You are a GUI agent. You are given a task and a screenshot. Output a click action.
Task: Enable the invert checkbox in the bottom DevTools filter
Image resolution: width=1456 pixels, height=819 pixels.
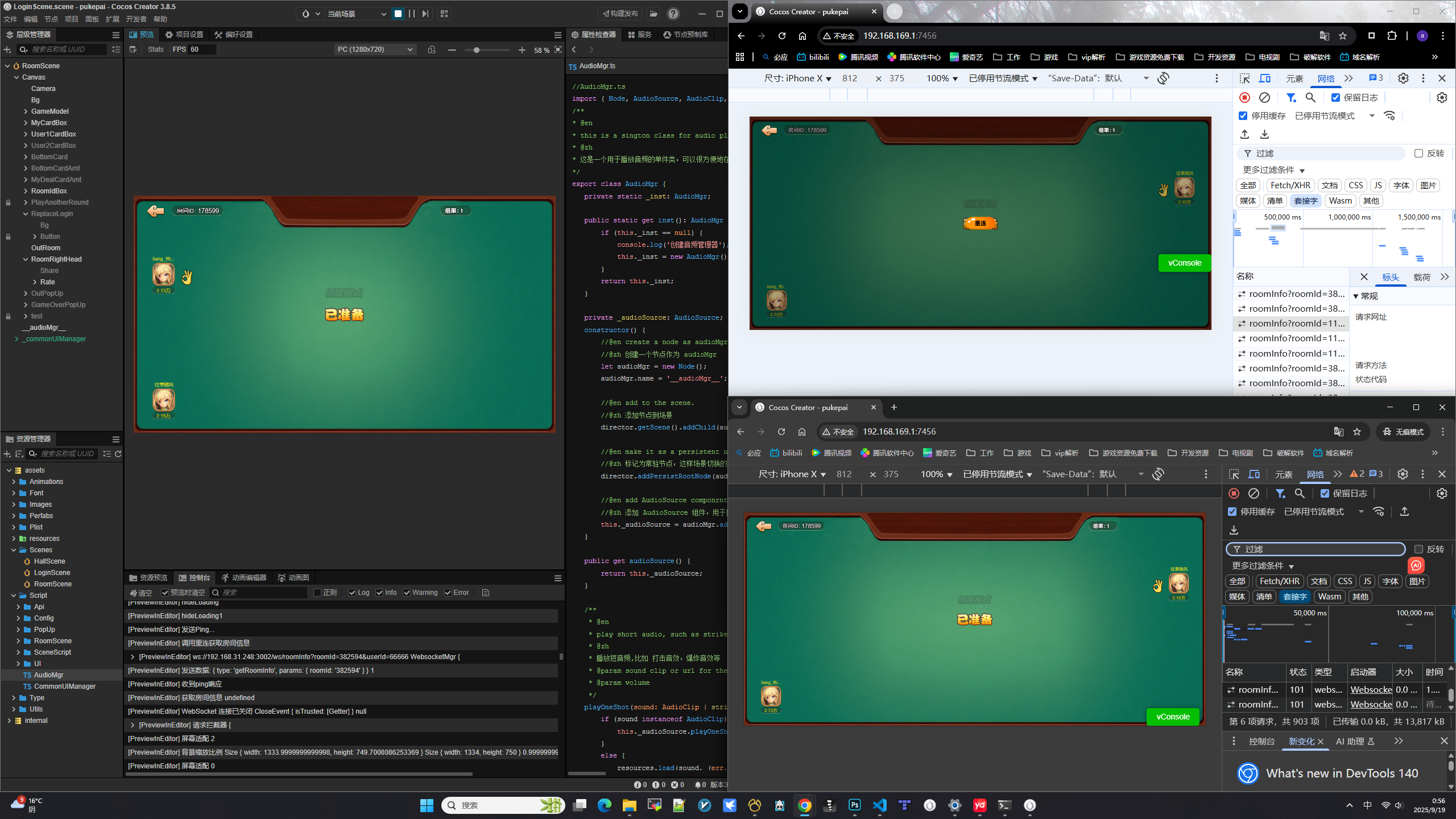pyautogui.click(x=1418, y=549)
